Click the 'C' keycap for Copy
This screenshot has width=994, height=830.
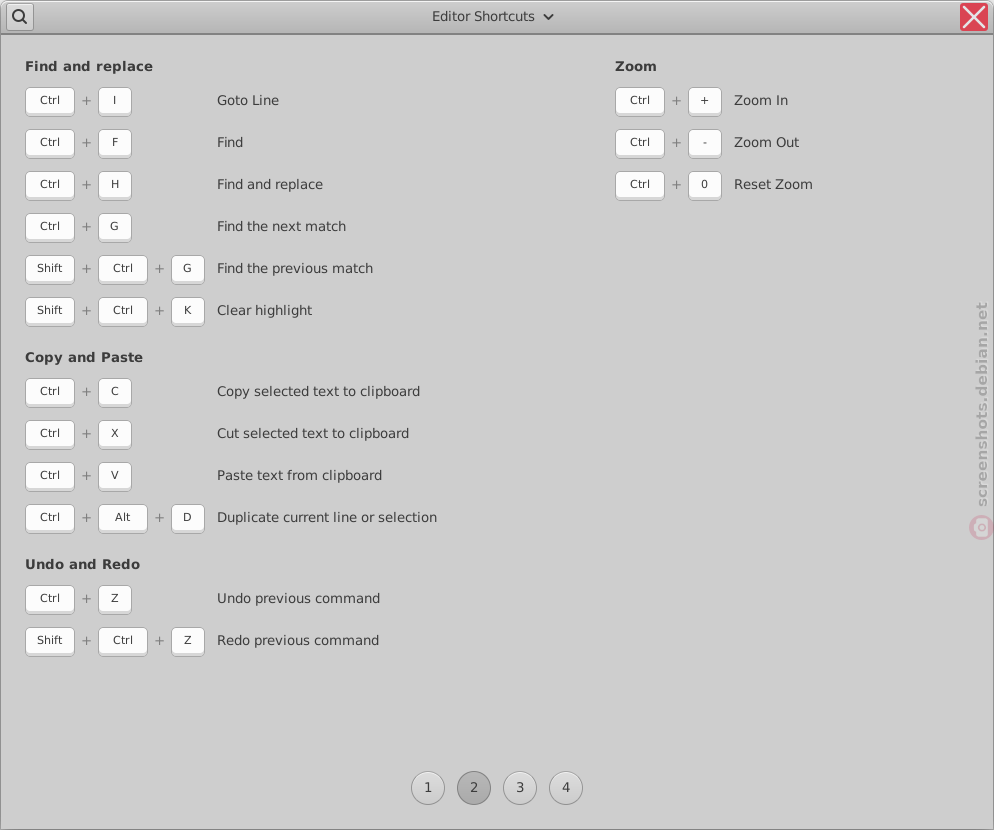(x=115, y=392)
